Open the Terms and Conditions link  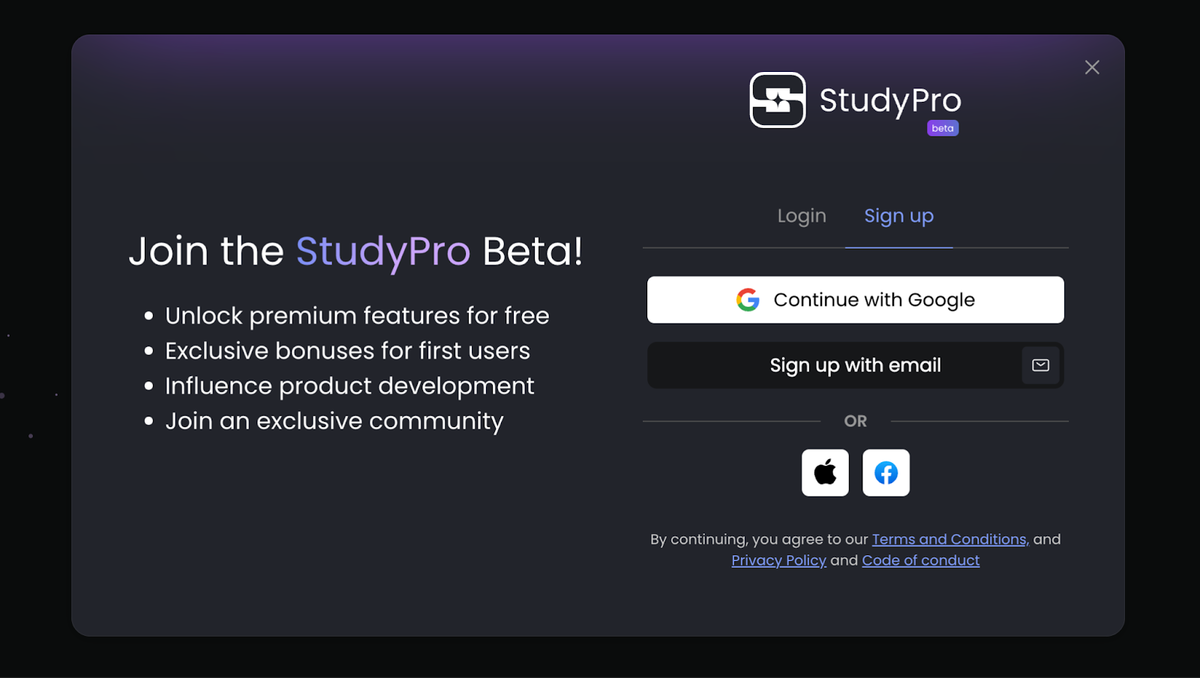(949, 539)
